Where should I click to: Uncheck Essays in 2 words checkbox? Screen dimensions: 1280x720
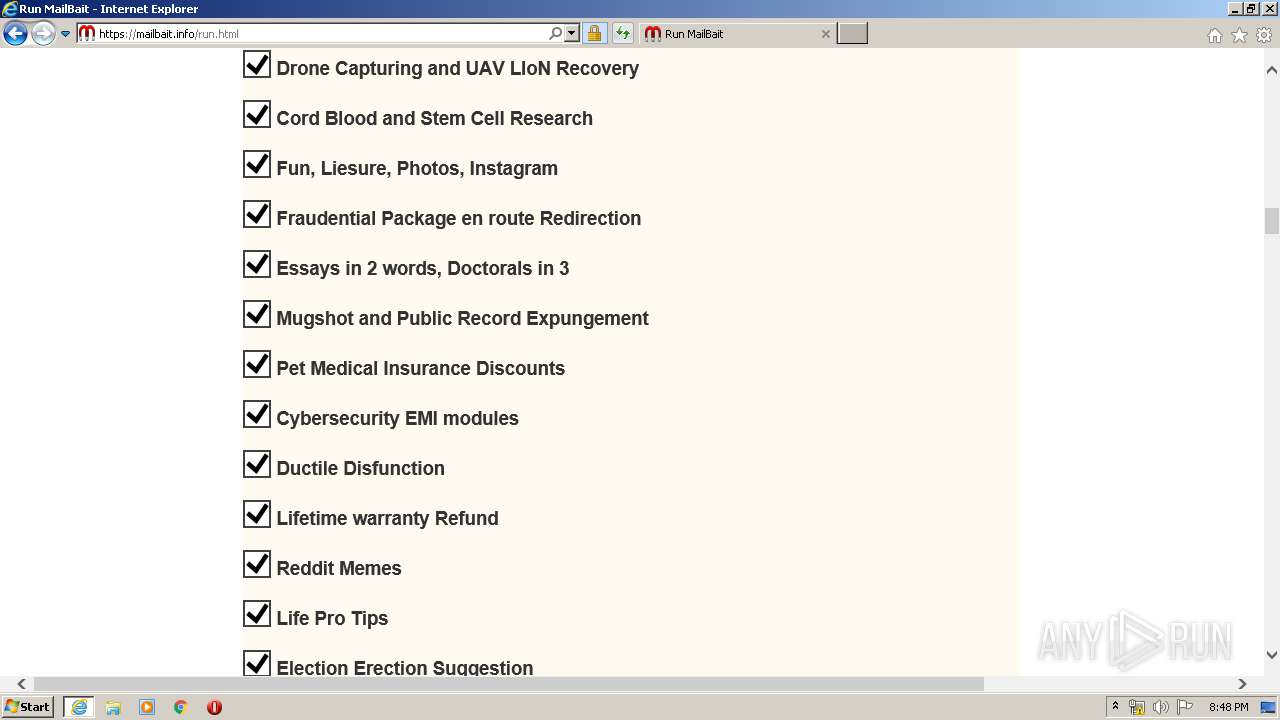[257, 265]
